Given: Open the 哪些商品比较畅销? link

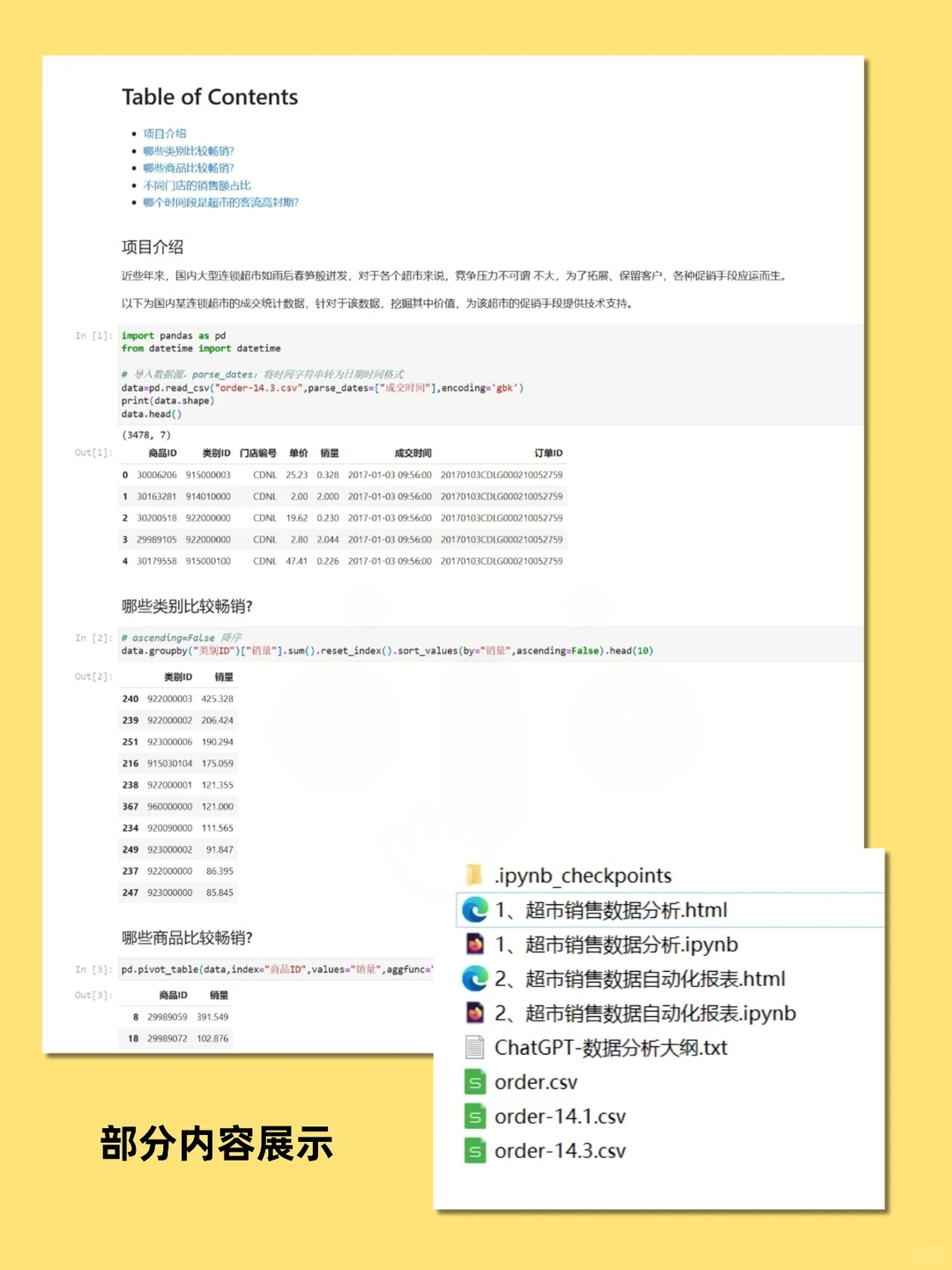Looking at the screenshot, I should coord(187,168).
